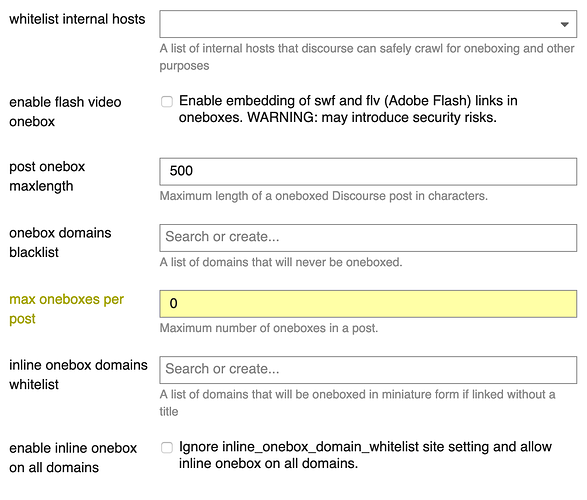Click the 'max oneboxes per post' label
The image size is (587, 500).
point(66,309)
